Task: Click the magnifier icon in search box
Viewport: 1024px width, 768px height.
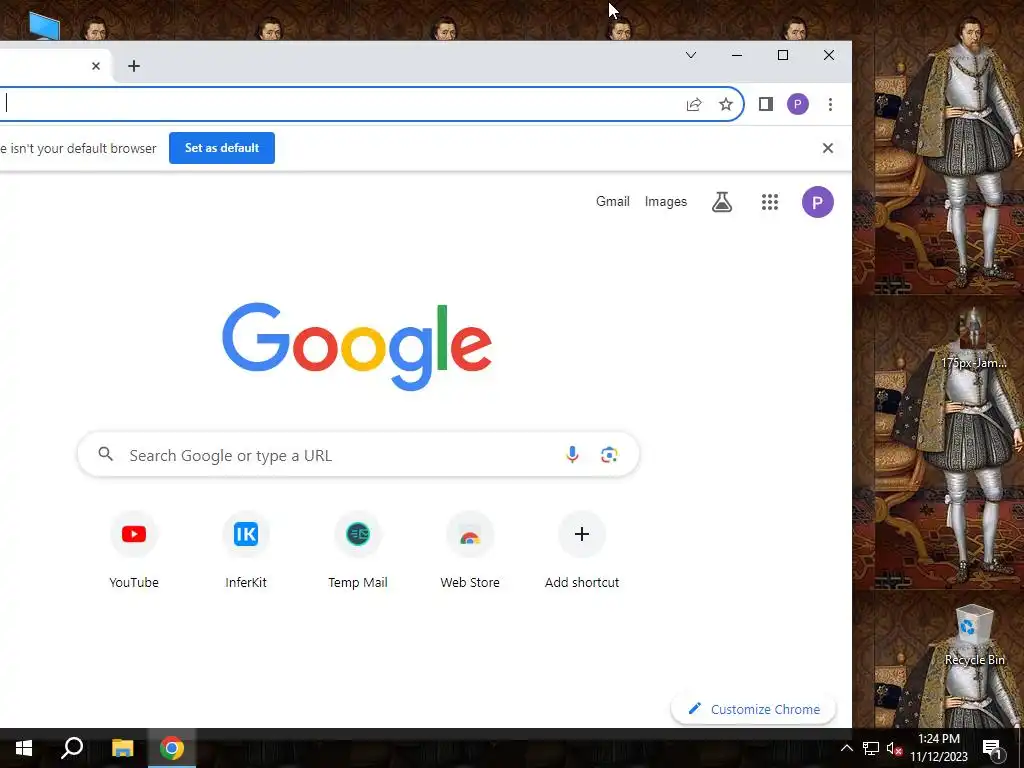Action: pyautogui.click(x=106, y=454)
